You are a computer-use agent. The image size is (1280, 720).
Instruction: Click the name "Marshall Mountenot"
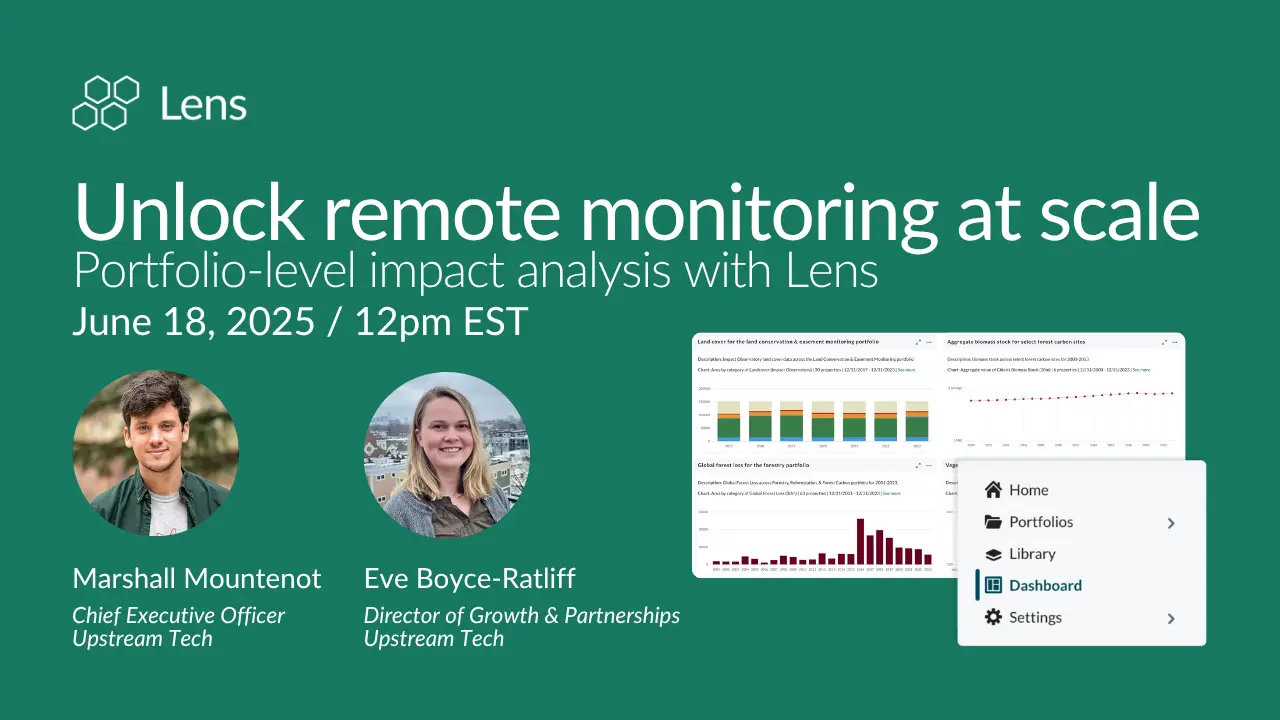point(197,578)
